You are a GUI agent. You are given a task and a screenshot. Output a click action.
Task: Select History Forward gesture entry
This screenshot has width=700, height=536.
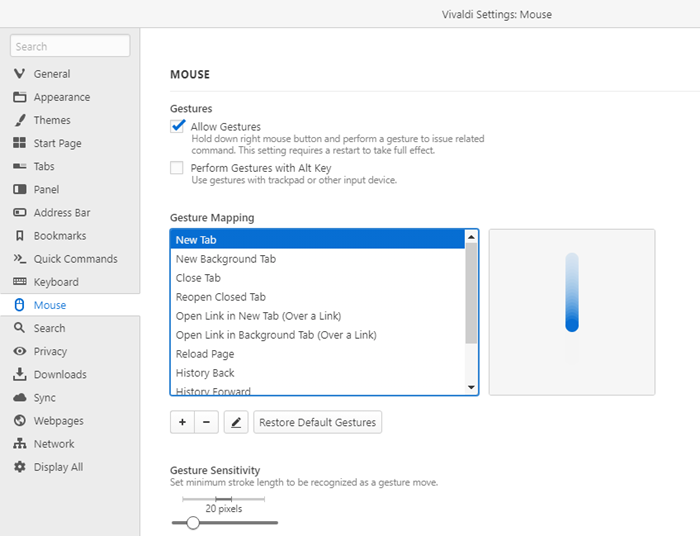click(317, 389)
